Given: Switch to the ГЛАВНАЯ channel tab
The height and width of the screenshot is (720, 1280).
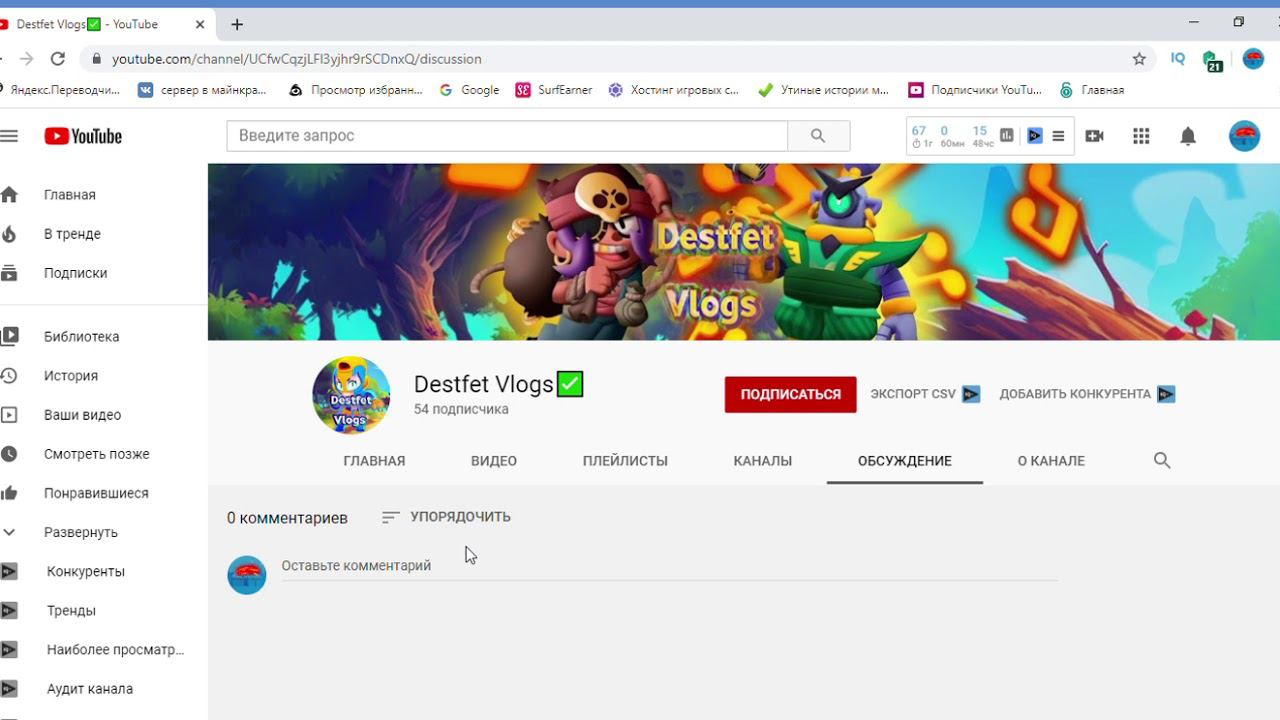Looking at the screenshot, I should point(374,461).
